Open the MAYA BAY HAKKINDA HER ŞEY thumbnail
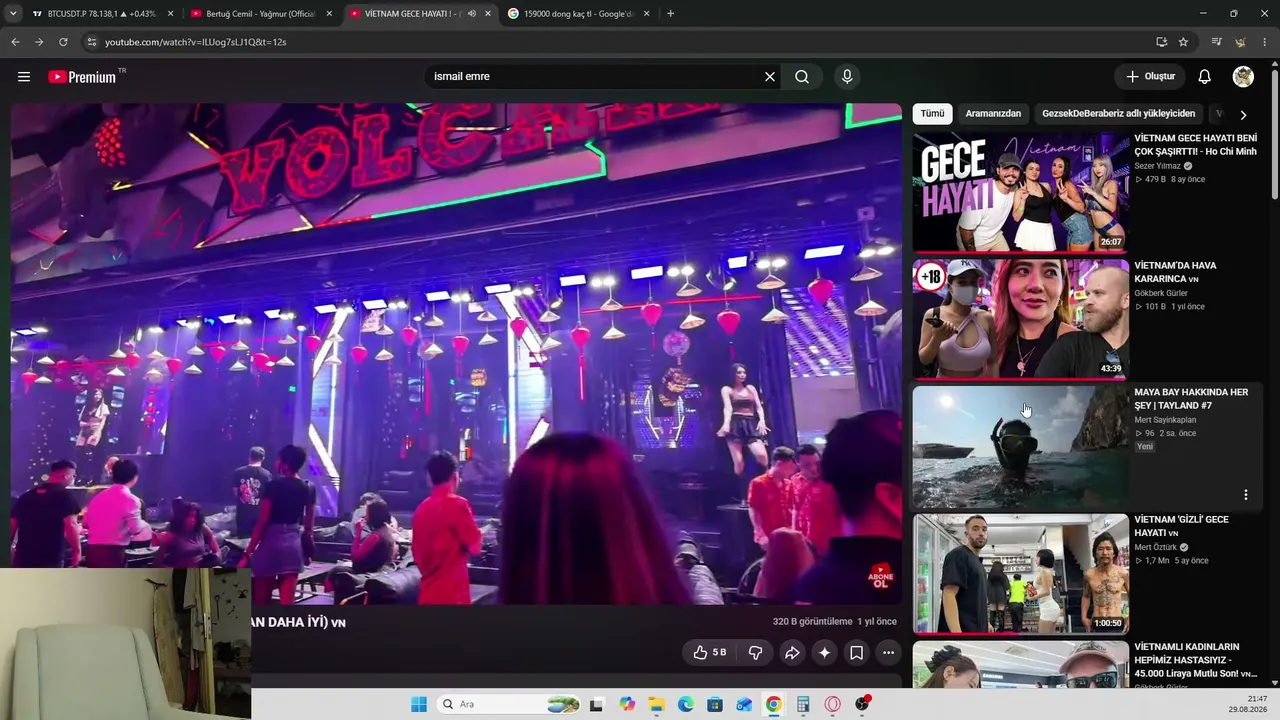 [x=1021, y=446]
